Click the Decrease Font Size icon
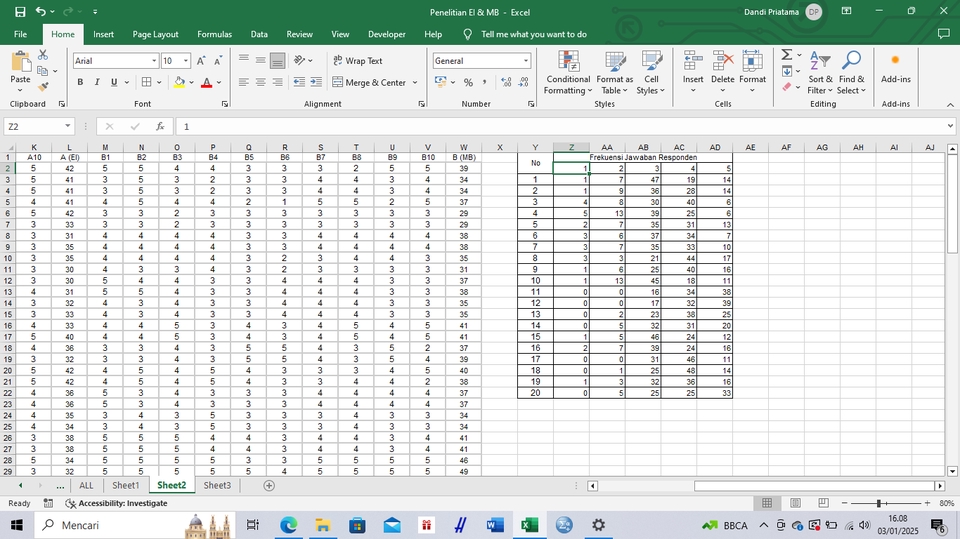Image resolution: width=960 pixels, height=539 pixels. 218,61
